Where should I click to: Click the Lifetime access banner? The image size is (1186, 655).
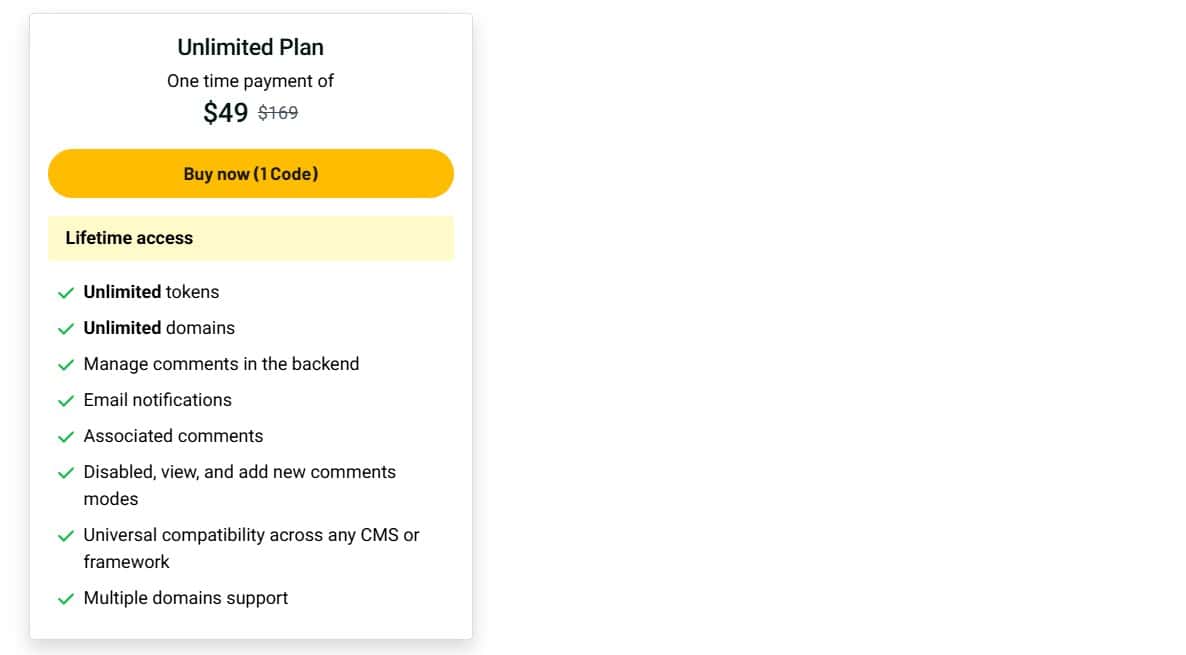point(250,238)
